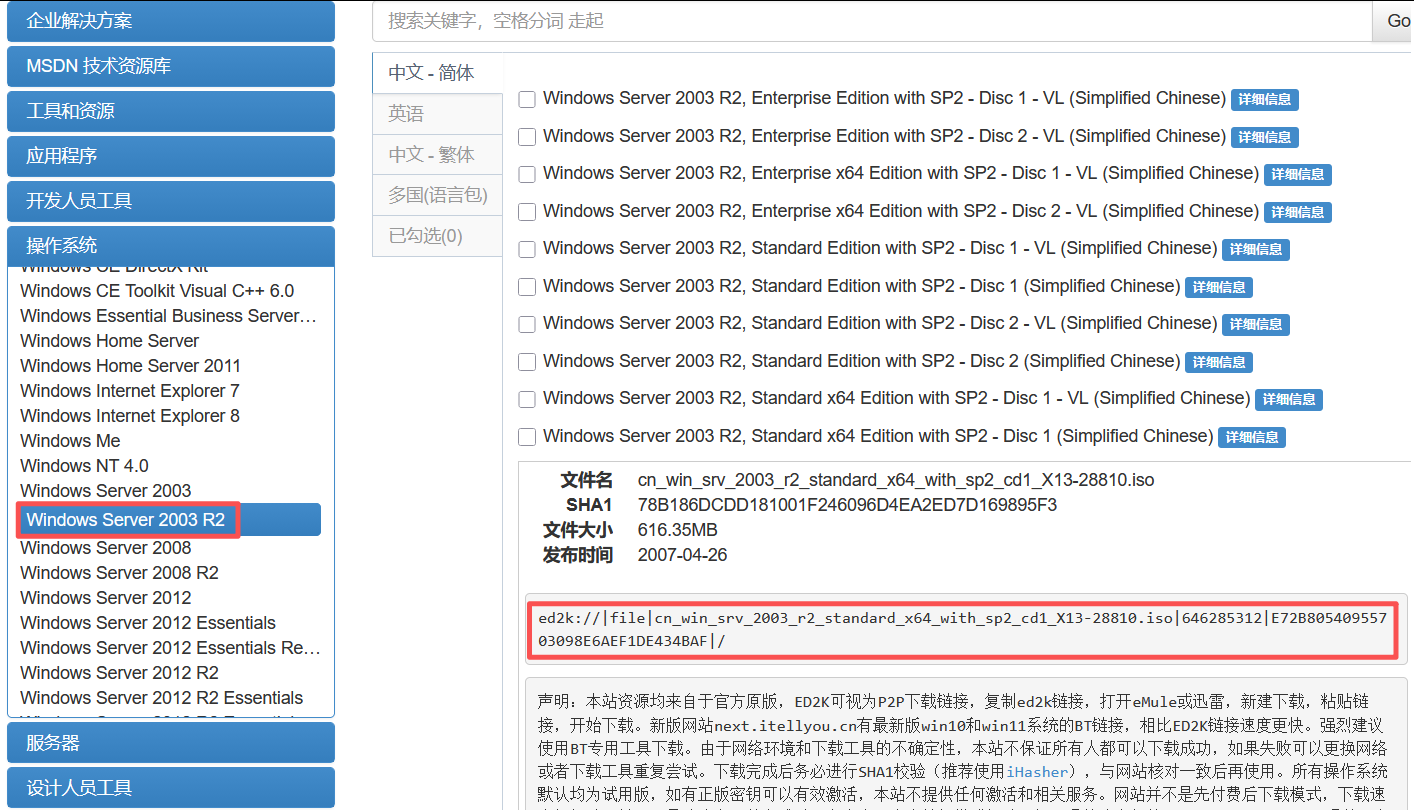Screen dimensions: 1414x810
Task: Show 详细信息 for Enterprise x64 Disc 2 VL
Action: tap(1298, 212)
